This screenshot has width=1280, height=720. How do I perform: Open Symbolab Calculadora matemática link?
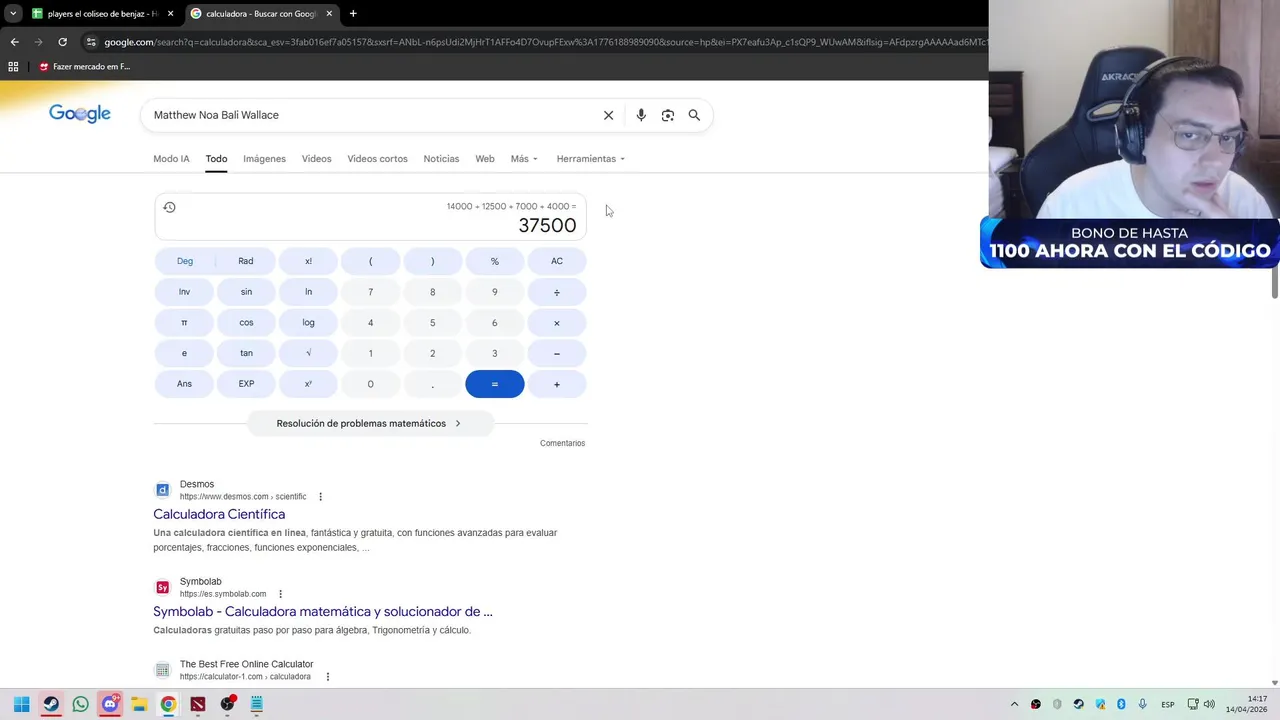click(323, 611)
